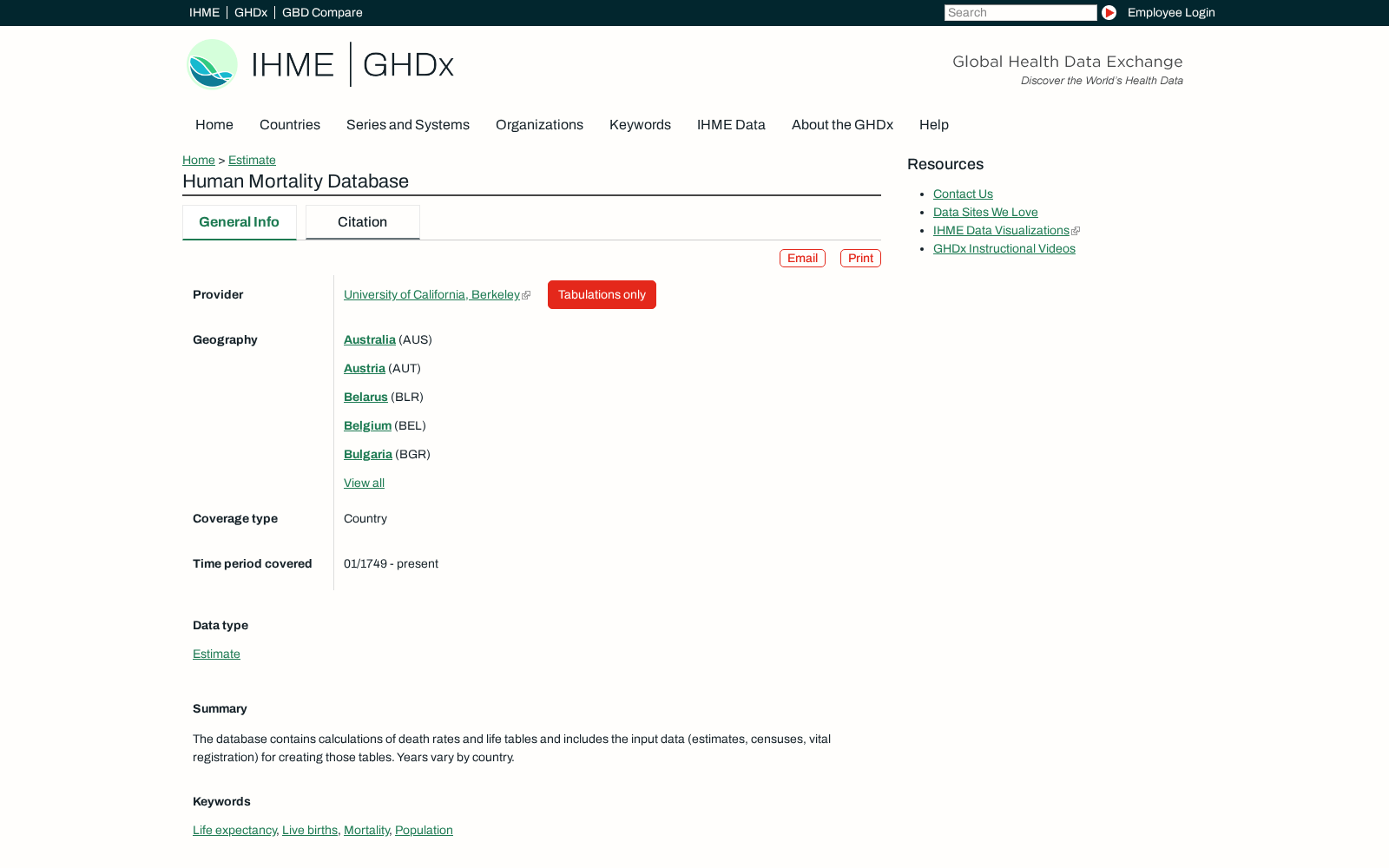Click the GHDx header logo text
Image resolution: width=1389 pixels, height=868 pixels.
[x=408, y=65]
